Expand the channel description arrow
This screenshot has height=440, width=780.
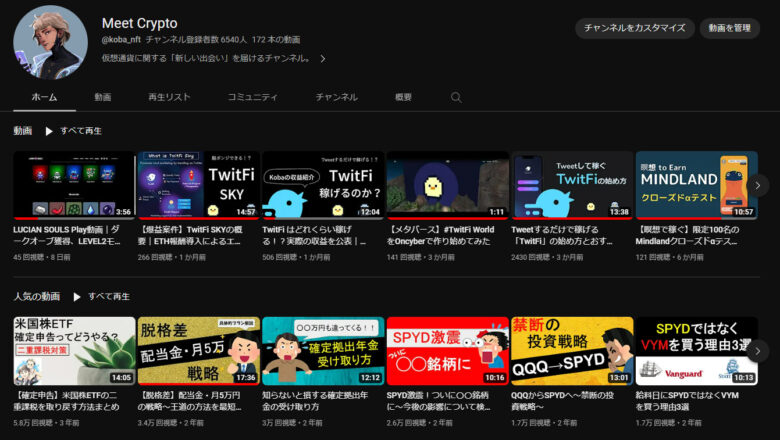(x=322, y=59)
